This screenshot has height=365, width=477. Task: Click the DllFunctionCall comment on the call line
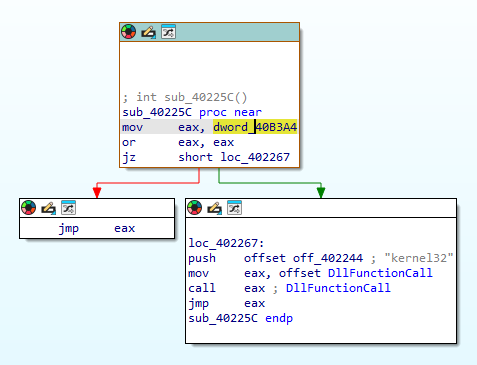point(338,288)
